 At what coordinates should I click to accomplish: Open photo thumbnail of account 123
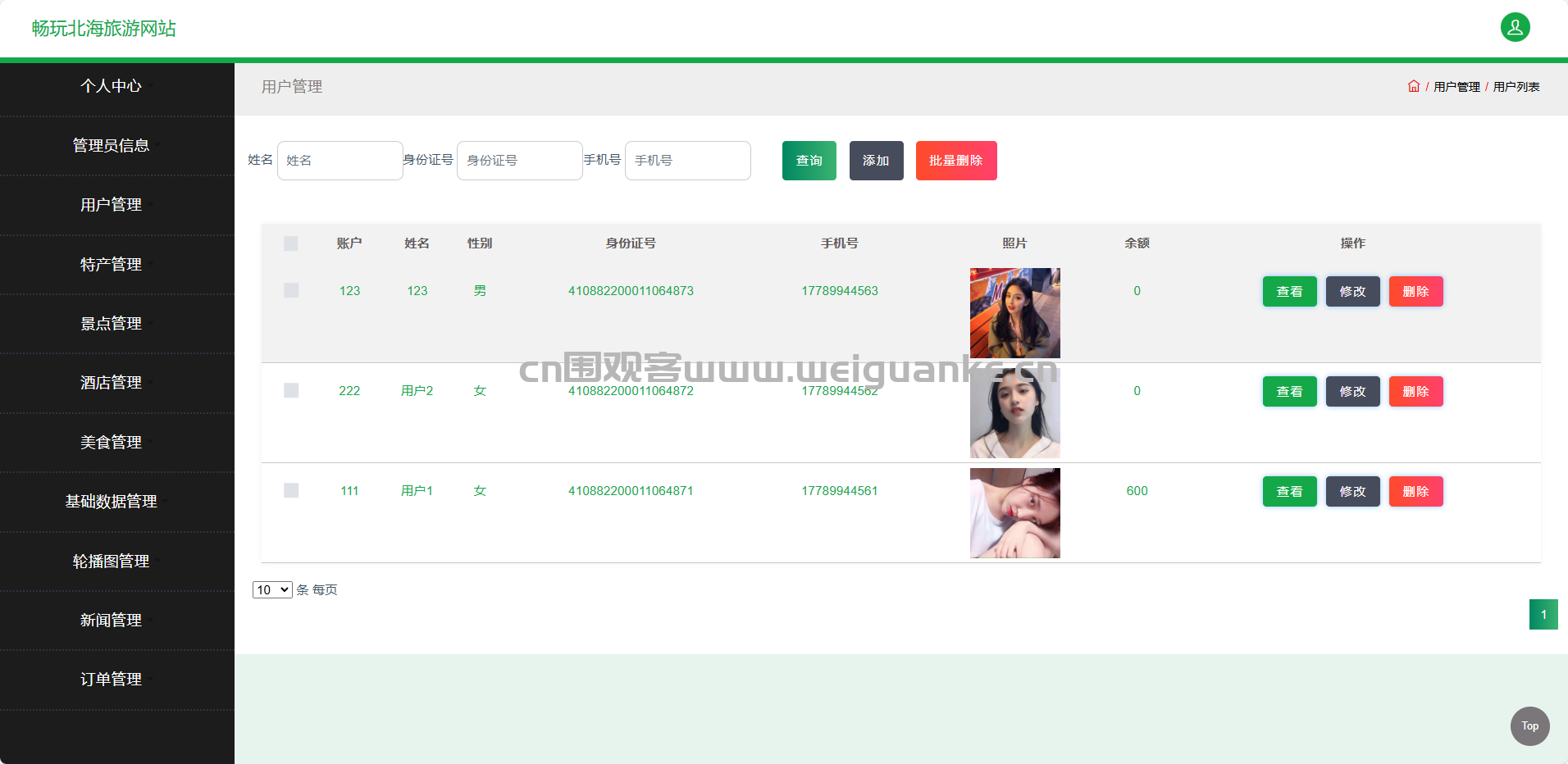(1014, 313)
